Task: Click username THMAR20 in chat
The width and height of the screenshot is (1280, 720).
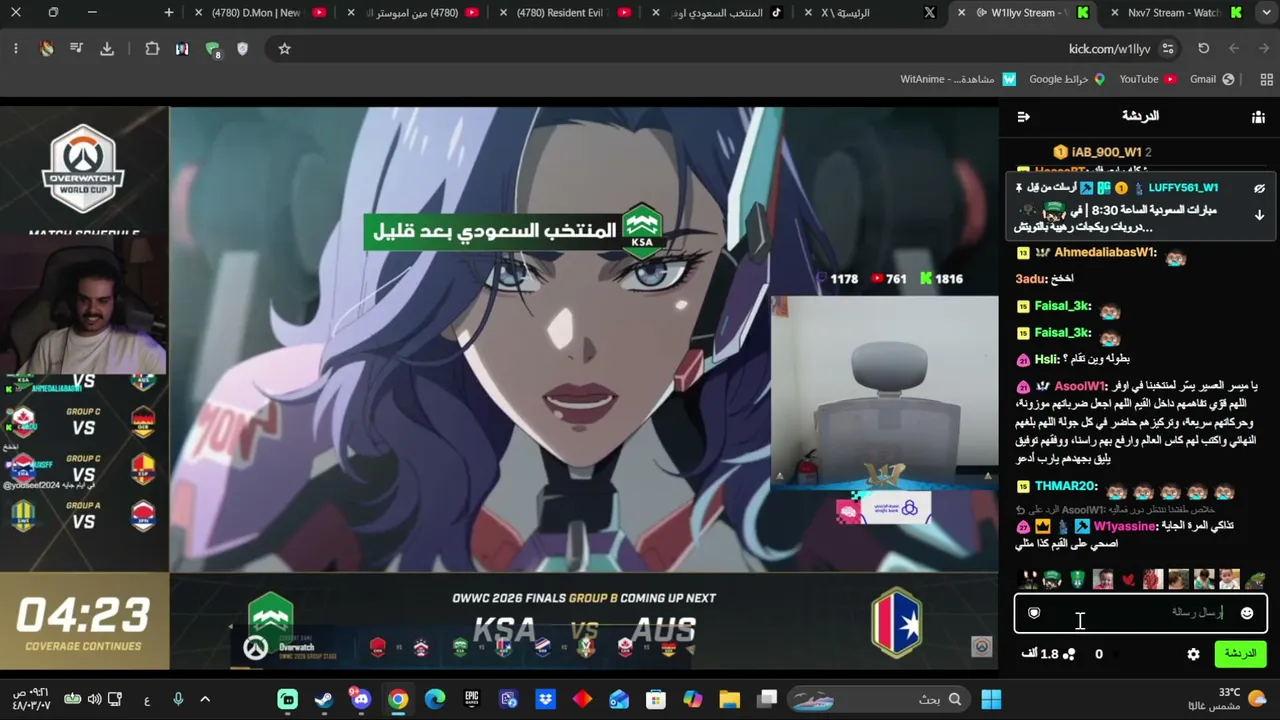Action: coord(1066,487)
